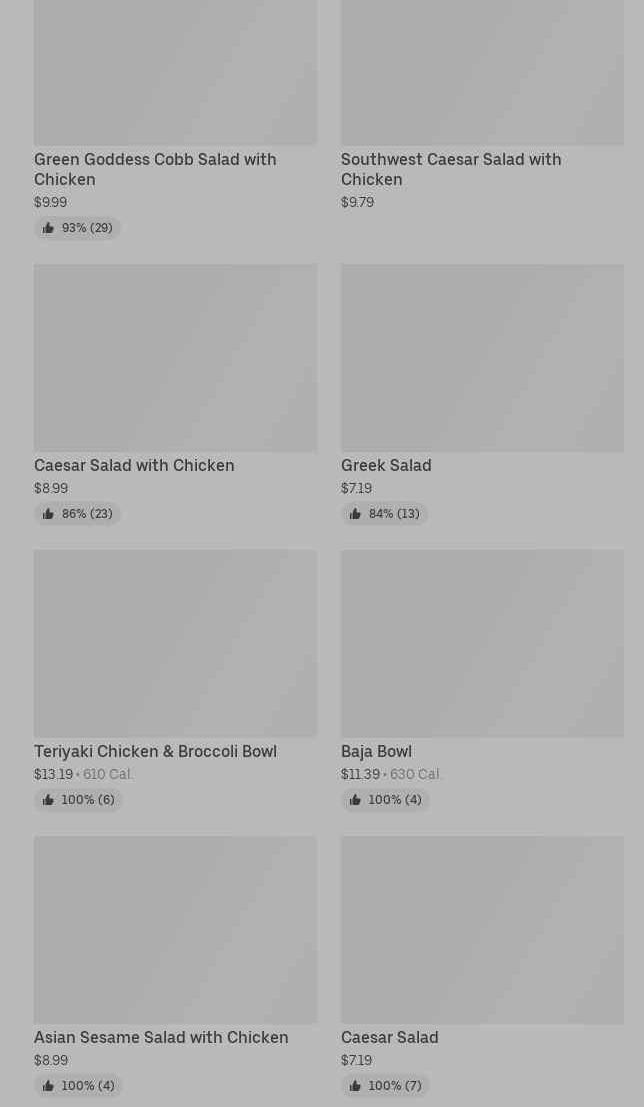Click the Caesar Salad with Chicken title

[x=134, y=465]
